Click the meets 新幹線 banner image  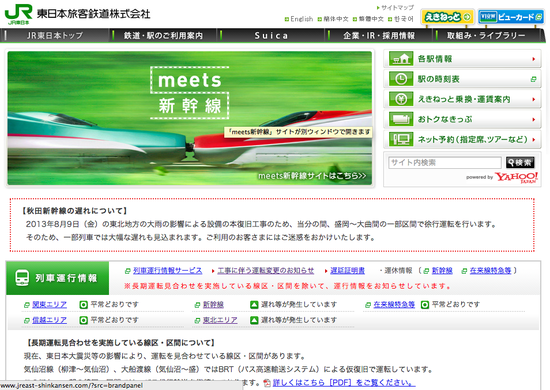pos(190,118)
